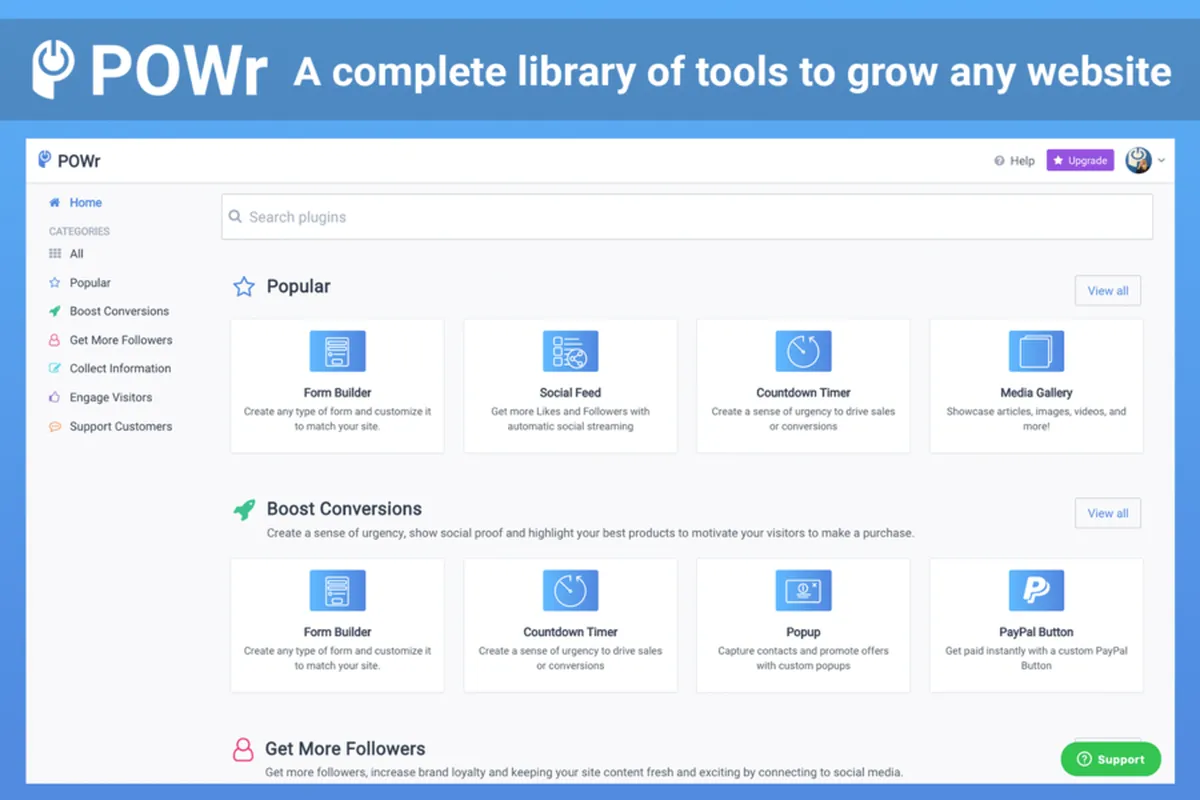Click the CATEGORIES label in sidebar

click(x=79, y=231)
